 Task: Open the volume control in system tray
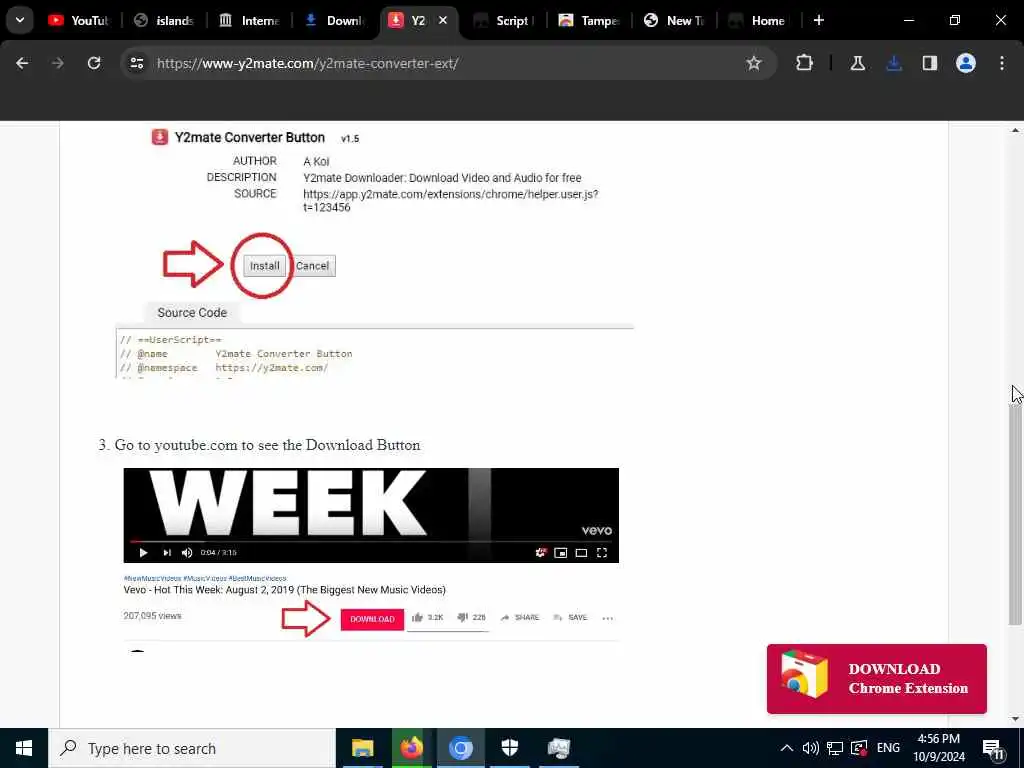[810, 748]
